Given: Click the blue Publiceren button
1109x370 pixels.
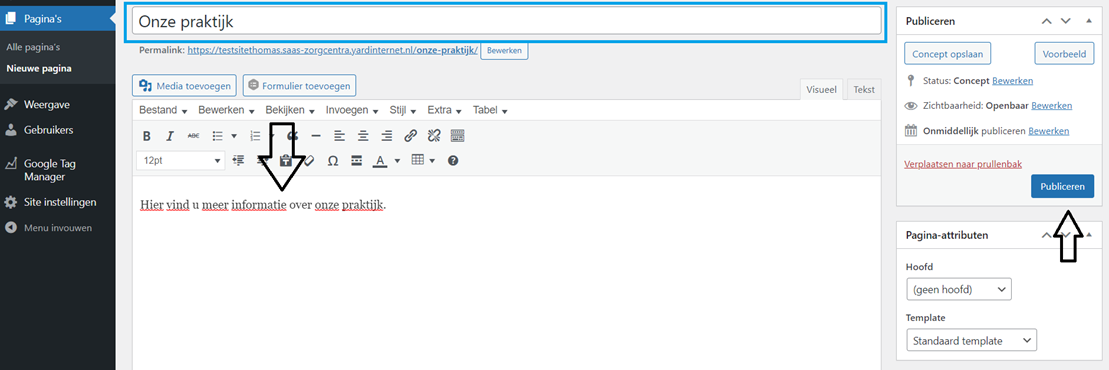Looking at the screenshot, I should point(1062,186).
